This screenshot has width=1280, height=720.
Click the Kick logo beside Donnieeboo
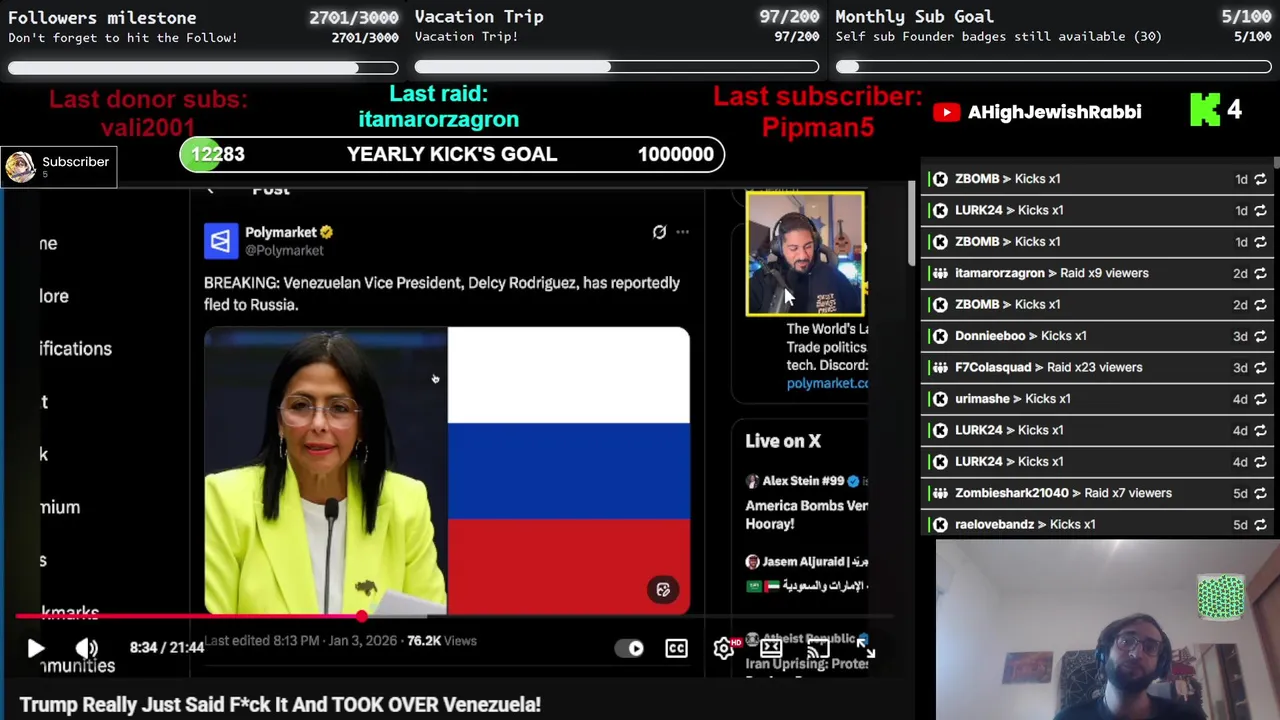940,336
